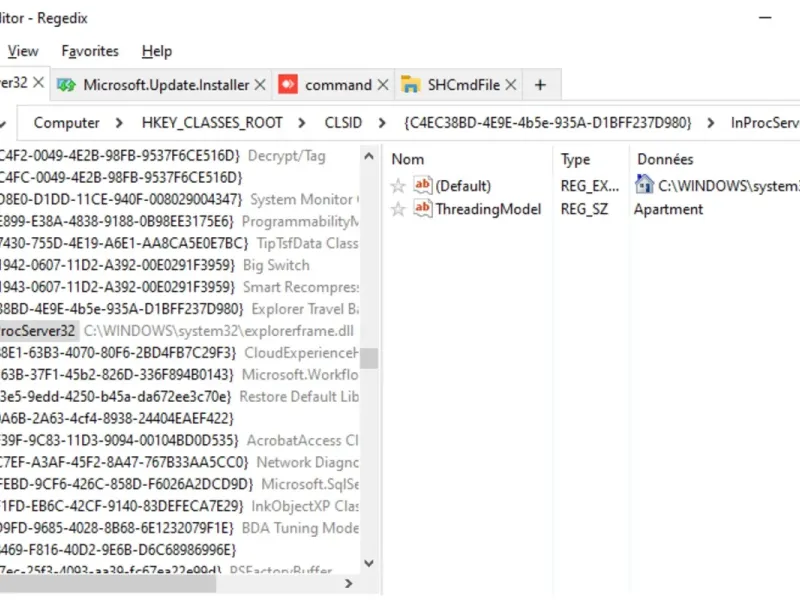
Task: Minimize the Regedix window
Action: coord(765,18)
